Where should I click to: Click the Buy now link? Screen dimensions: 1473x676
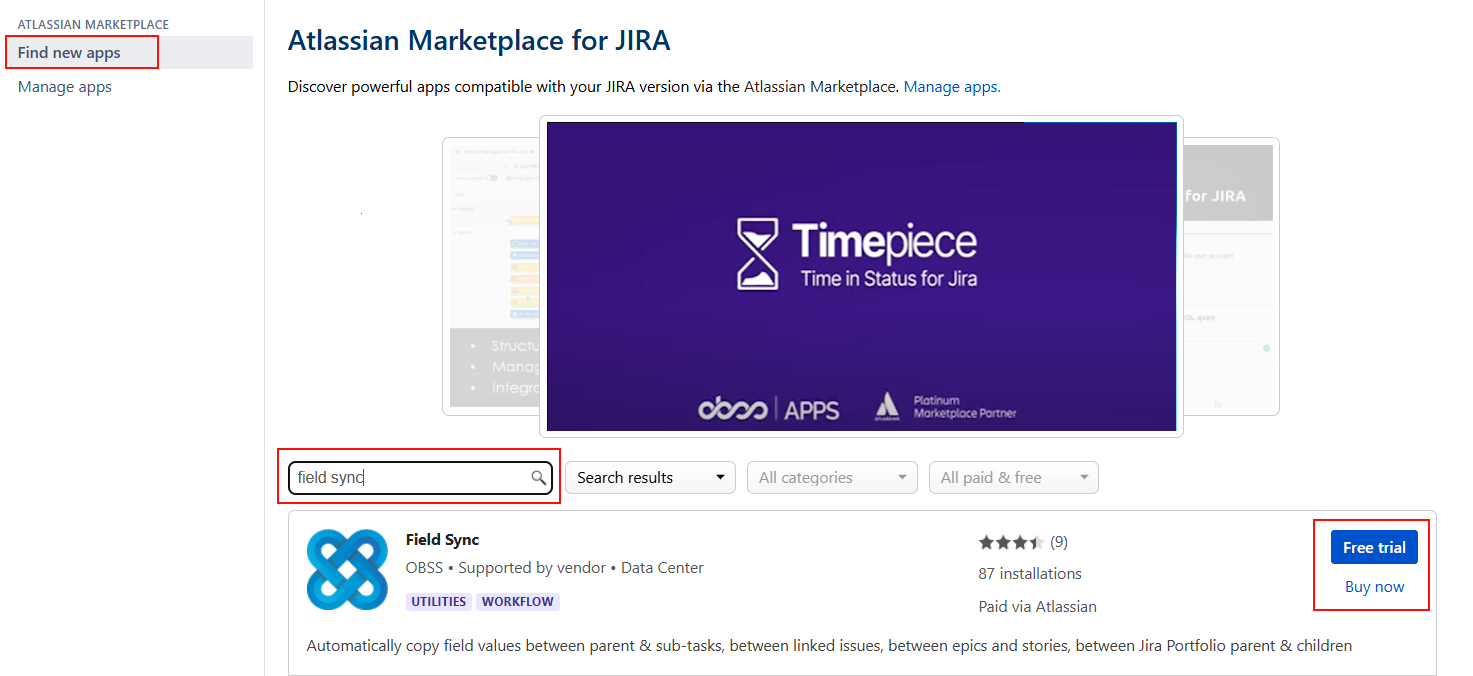pos(1374,587)
